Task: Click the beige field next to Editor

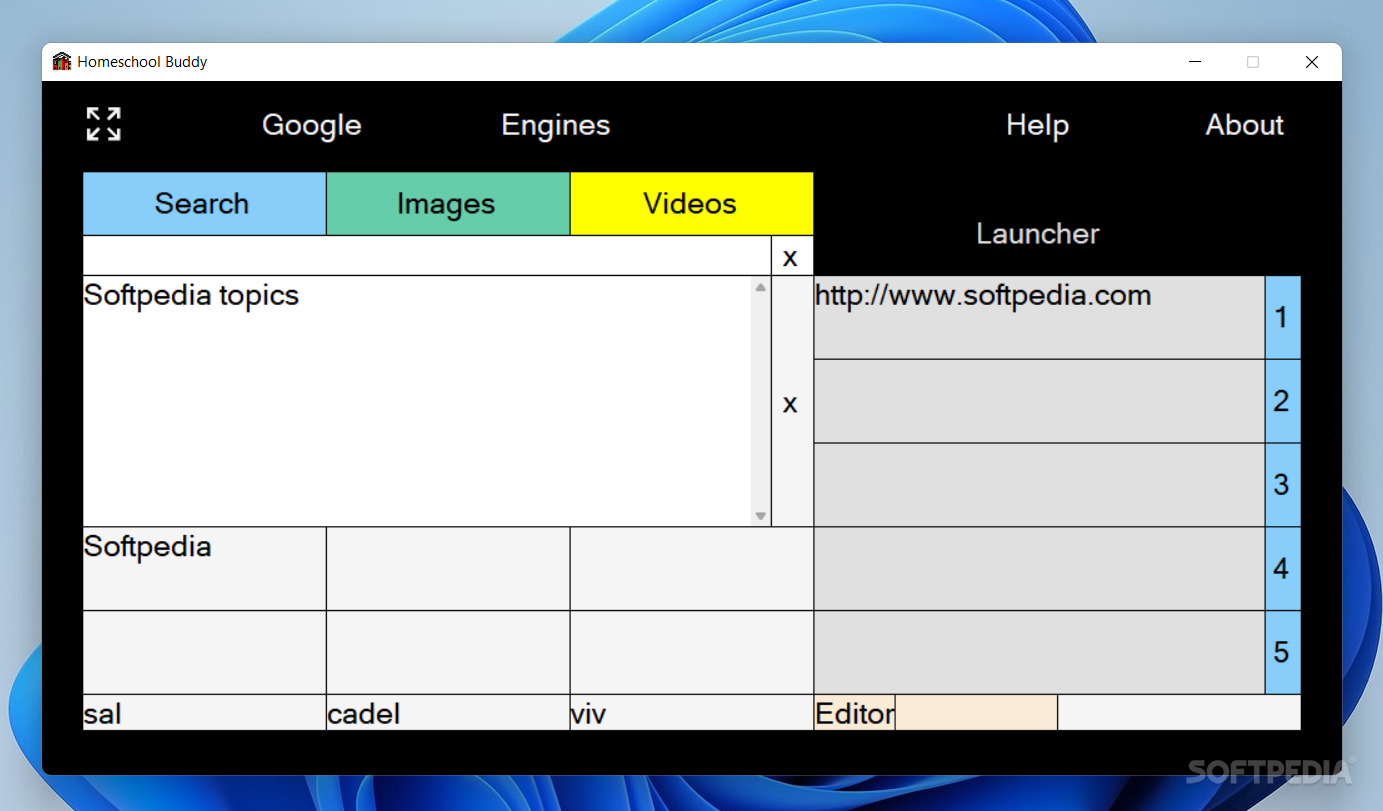Action: point(976,713)
